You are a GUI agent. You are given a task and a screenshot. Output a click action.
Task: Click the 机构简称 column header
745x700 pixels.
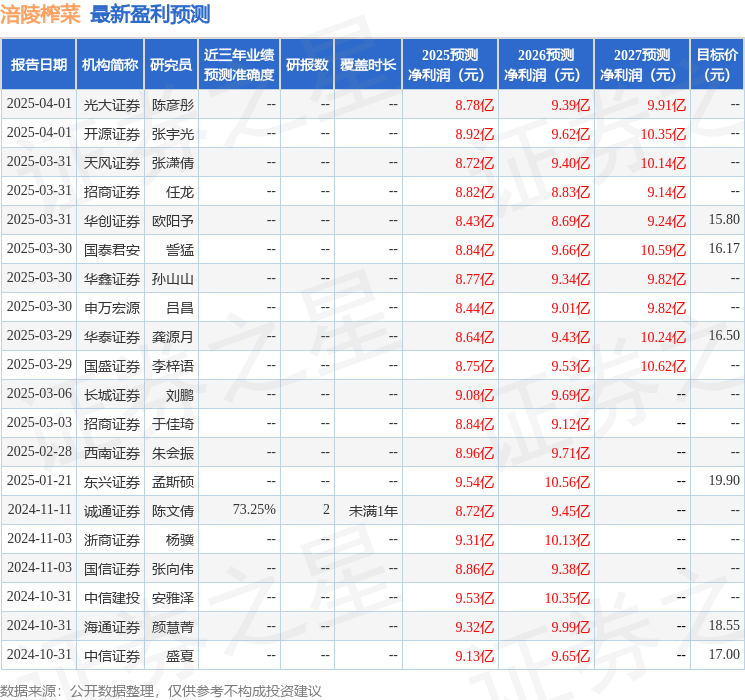pyautogui.click(x=110, y=65)
